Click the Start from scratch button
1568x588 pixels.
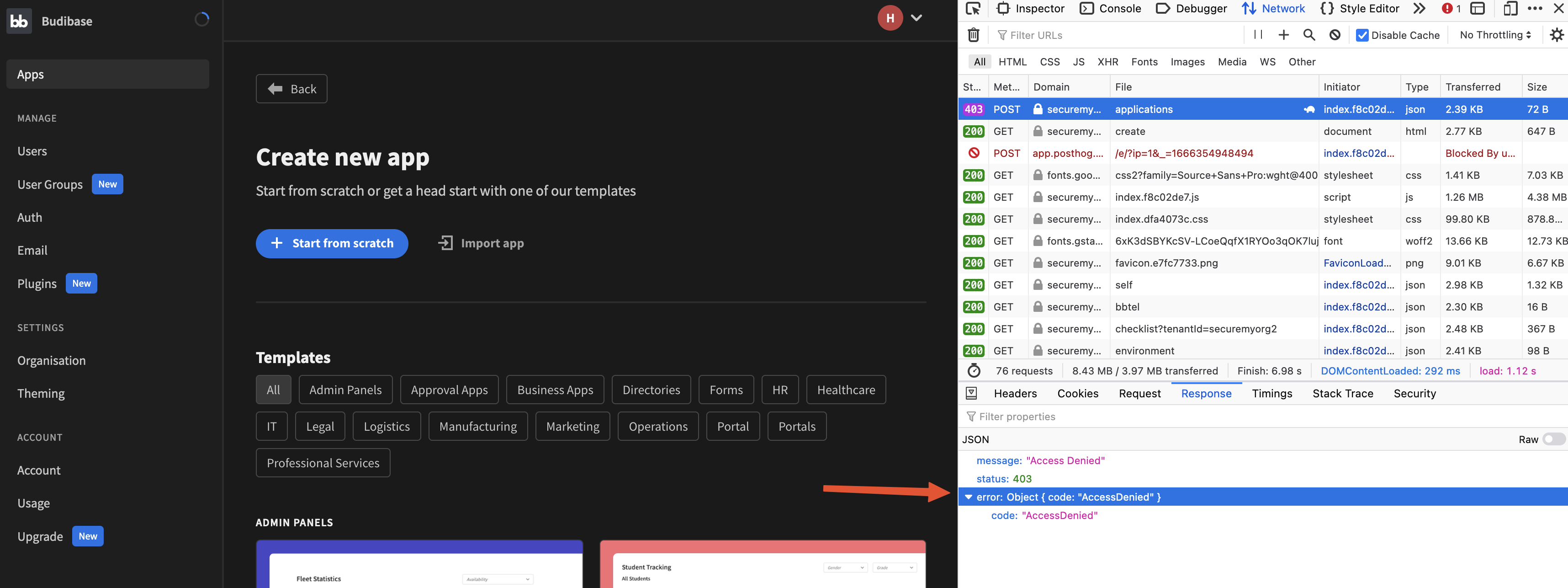(x=332, y=243)
